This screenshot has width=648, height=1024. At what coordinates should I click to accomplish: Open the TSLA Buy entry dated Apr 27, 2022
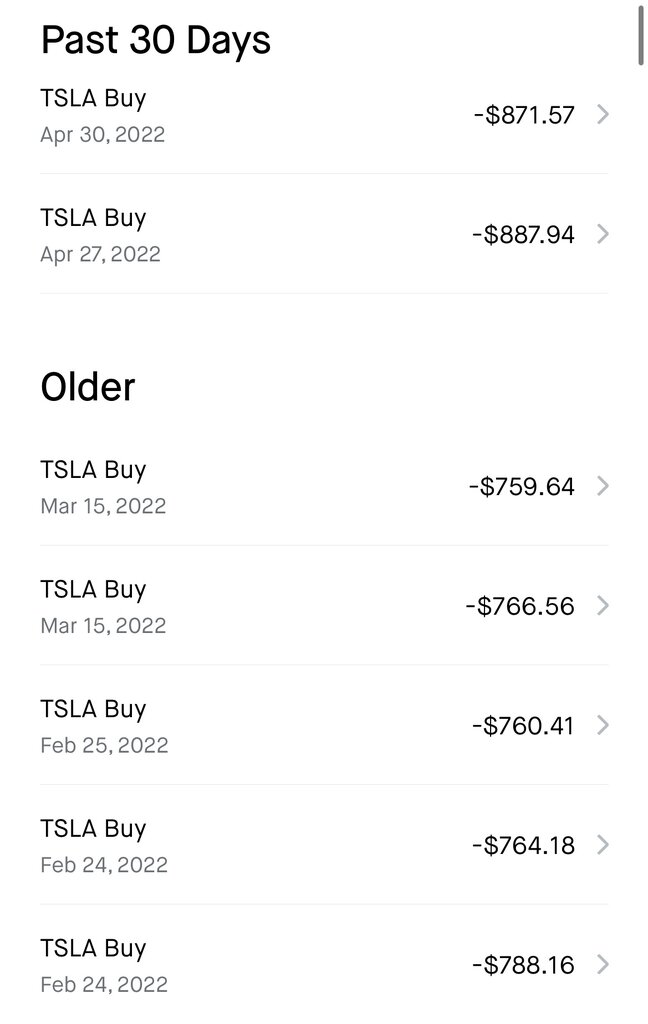coord(324,234)
